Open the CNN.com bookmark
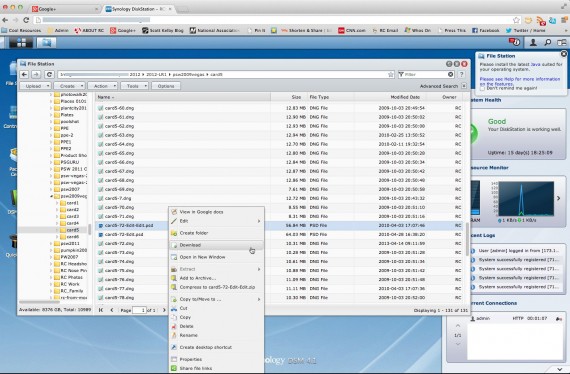The height and width of the screenshot is (374, 570). (x=352, y=31)
